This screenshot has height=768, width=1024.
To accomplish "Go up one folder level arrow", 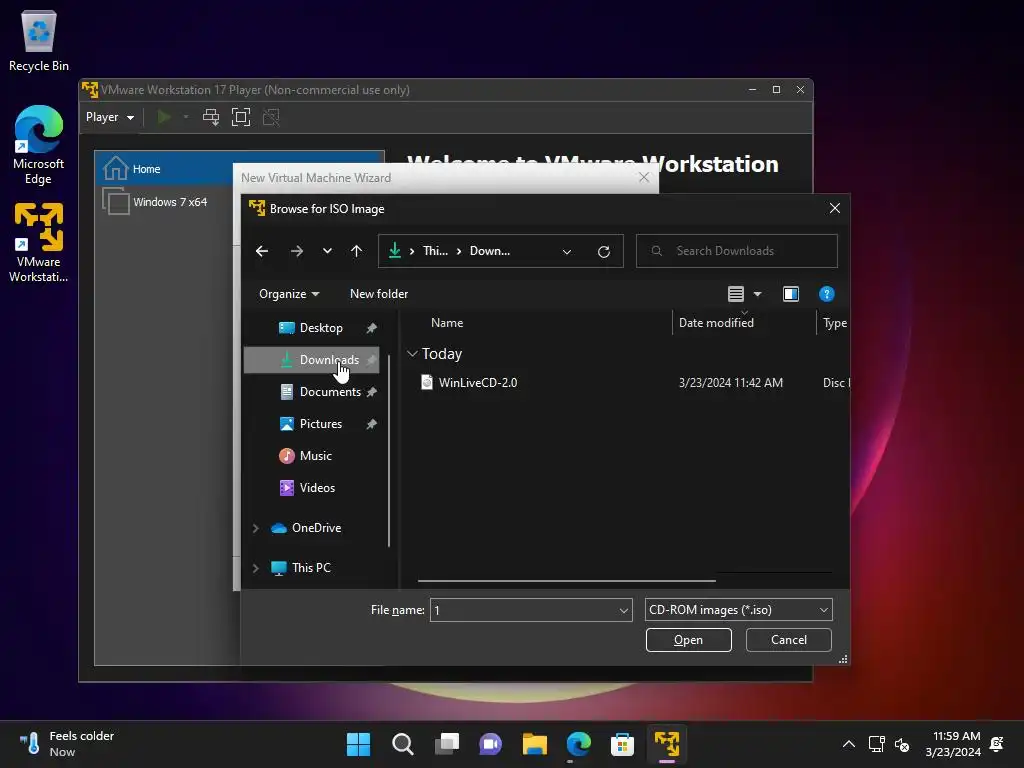I will click(356, 251).
